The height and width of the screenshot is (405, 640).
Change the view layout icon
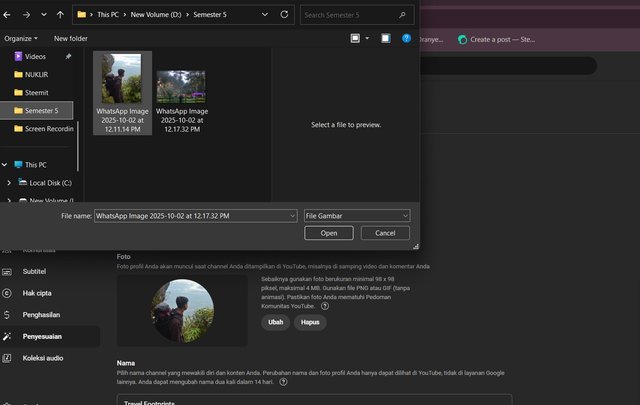click(355, 38)
